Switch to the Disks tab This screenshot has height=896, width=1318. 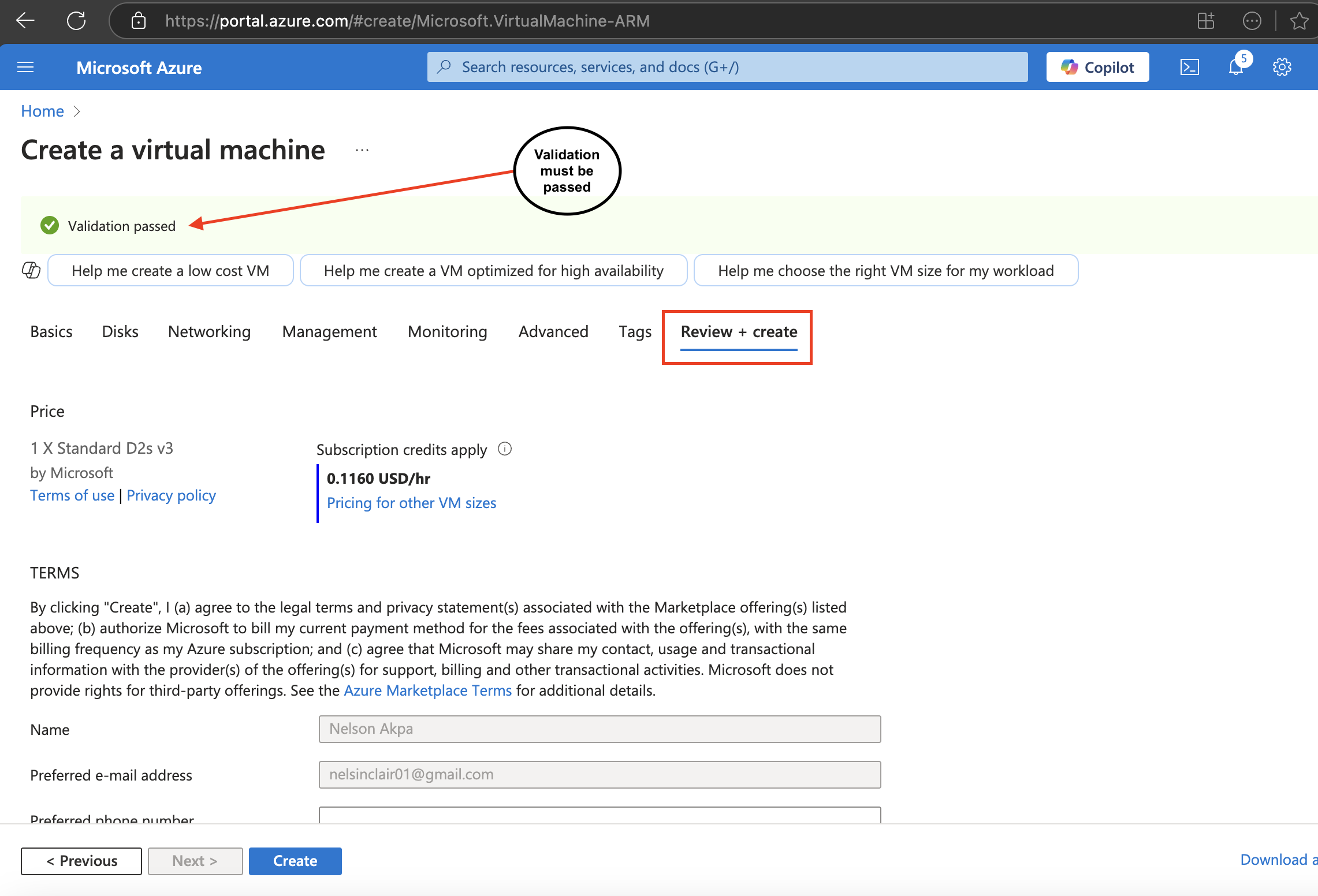(x=120, y=331)
